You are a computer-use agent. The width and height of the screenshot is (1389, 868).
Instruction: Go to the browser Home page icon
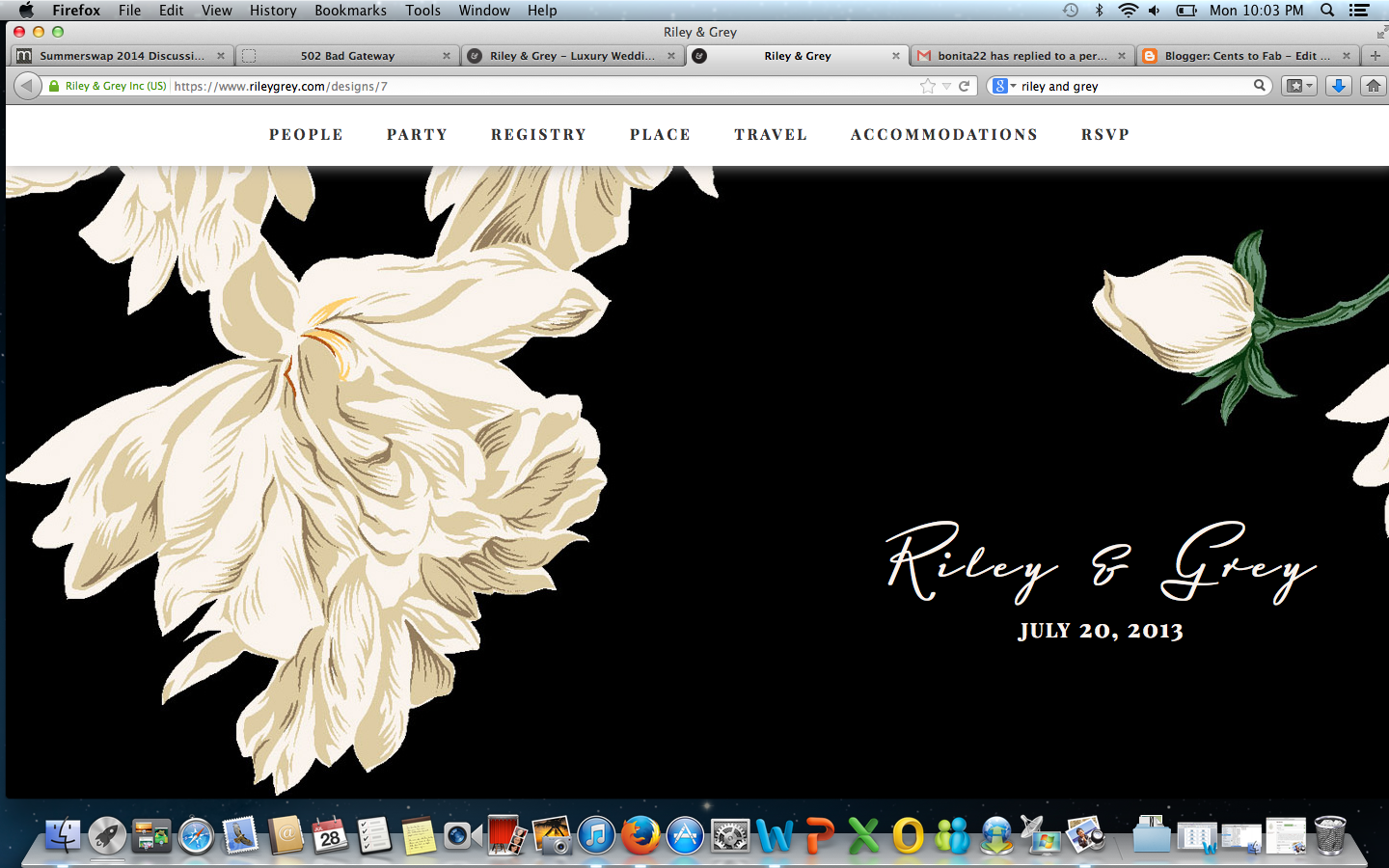(x=1373, y=86)
